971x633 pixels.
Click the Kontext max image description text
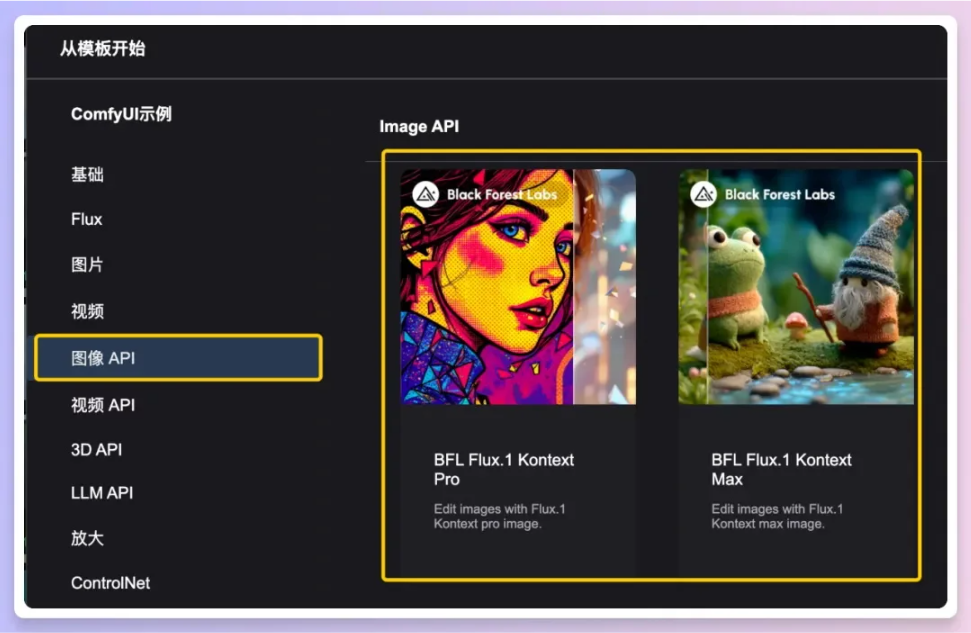pos(777,517)
